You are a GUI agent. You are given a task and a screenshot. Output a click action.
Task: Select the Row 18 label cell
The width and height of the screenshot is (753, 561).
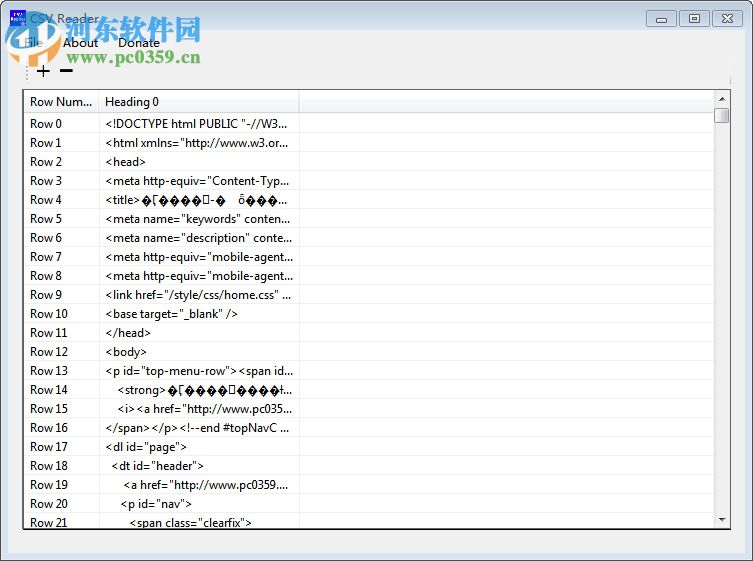click(62, 466)
